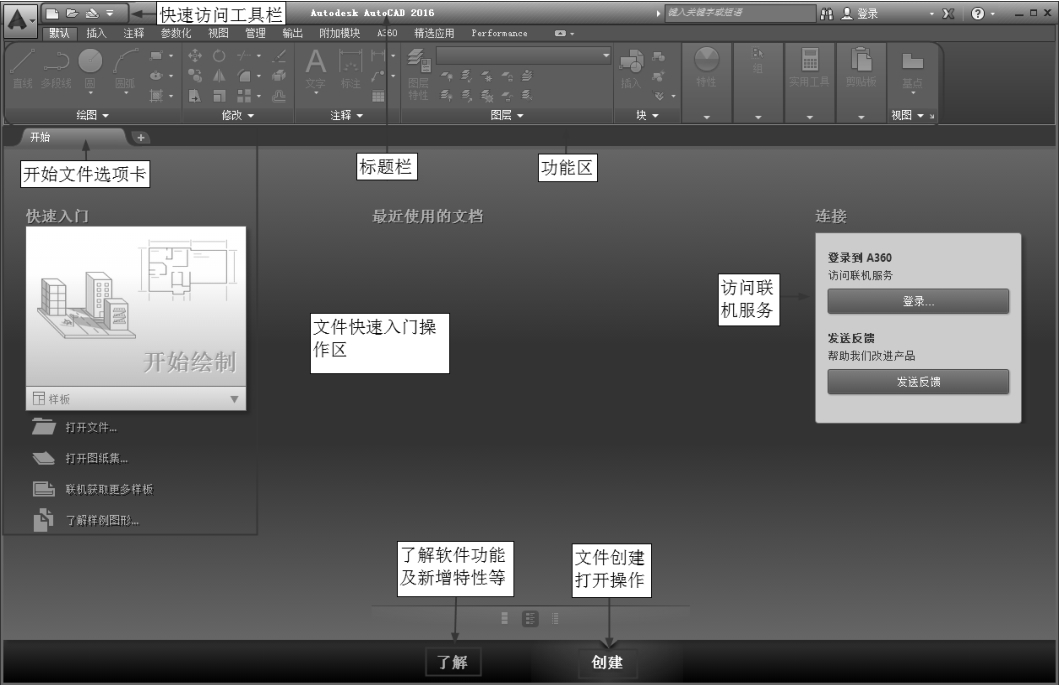Select the 圆 (Circle) tool
This screenshot has width=1059, height=685.
[90, 68]
